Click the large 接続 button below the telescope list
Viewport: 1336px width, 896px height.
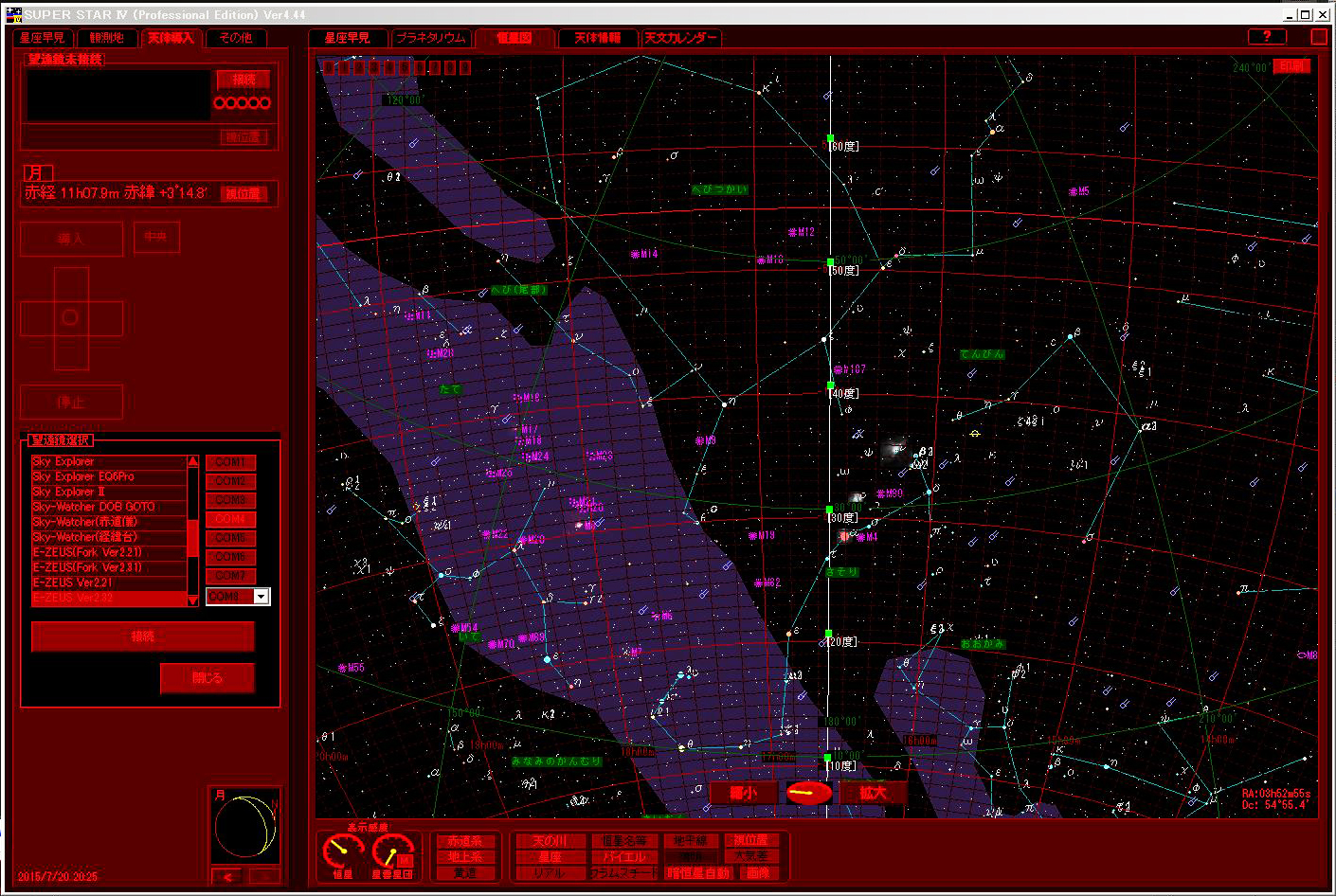pyautogui.click(x=143, y=636)
